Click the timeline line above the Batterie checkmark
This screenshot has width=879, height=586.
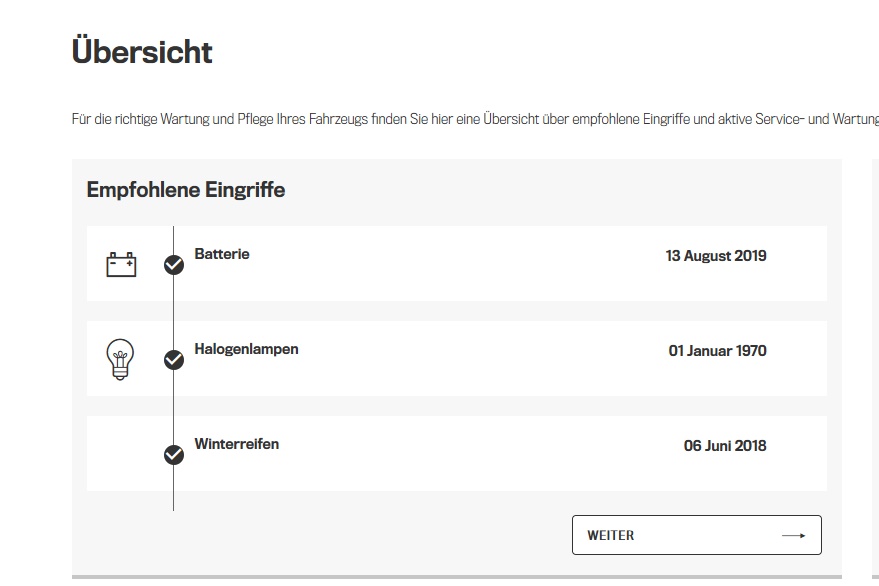pos(173,238)
